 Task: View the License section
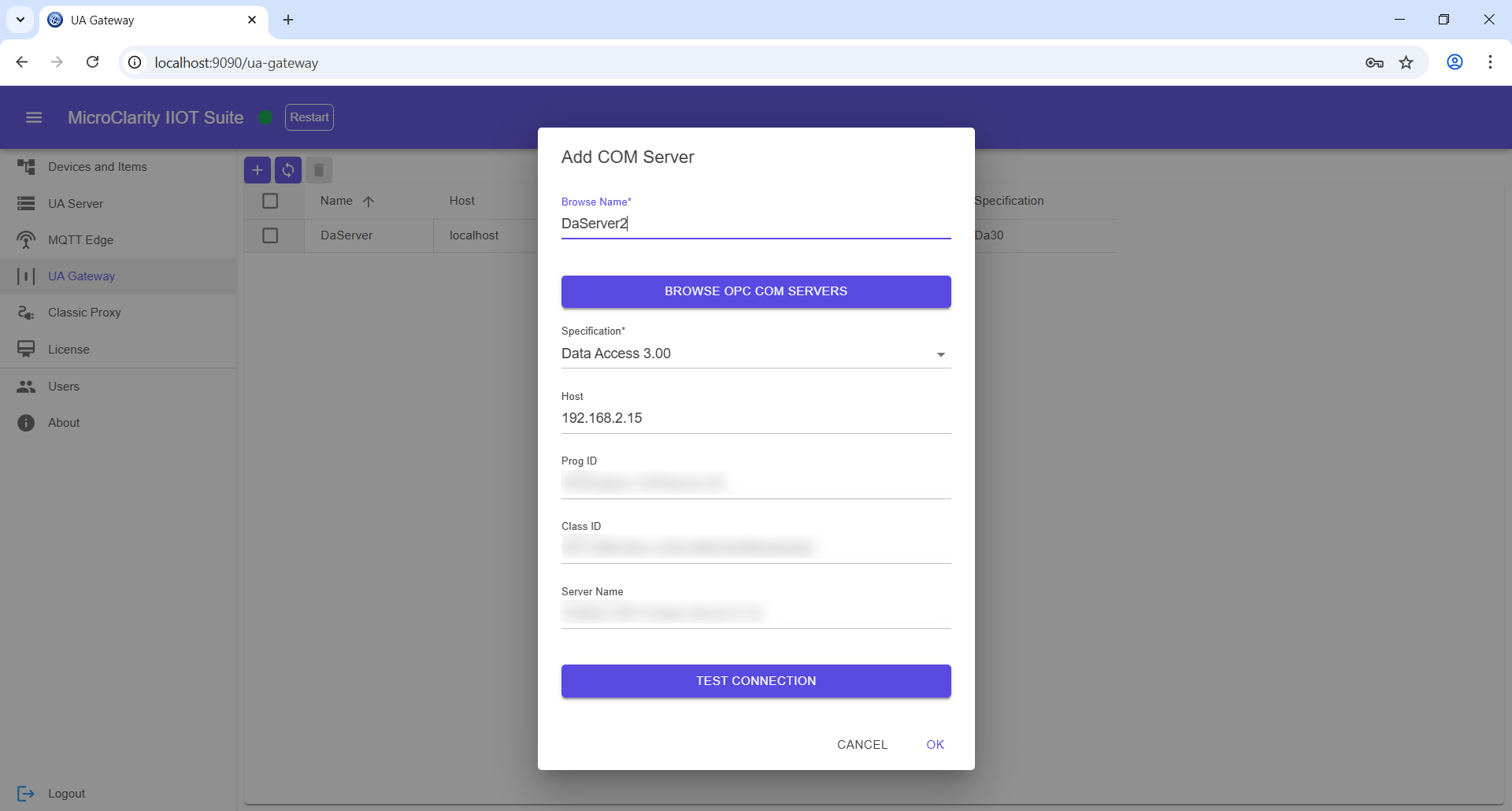click(x=69, y=349)
